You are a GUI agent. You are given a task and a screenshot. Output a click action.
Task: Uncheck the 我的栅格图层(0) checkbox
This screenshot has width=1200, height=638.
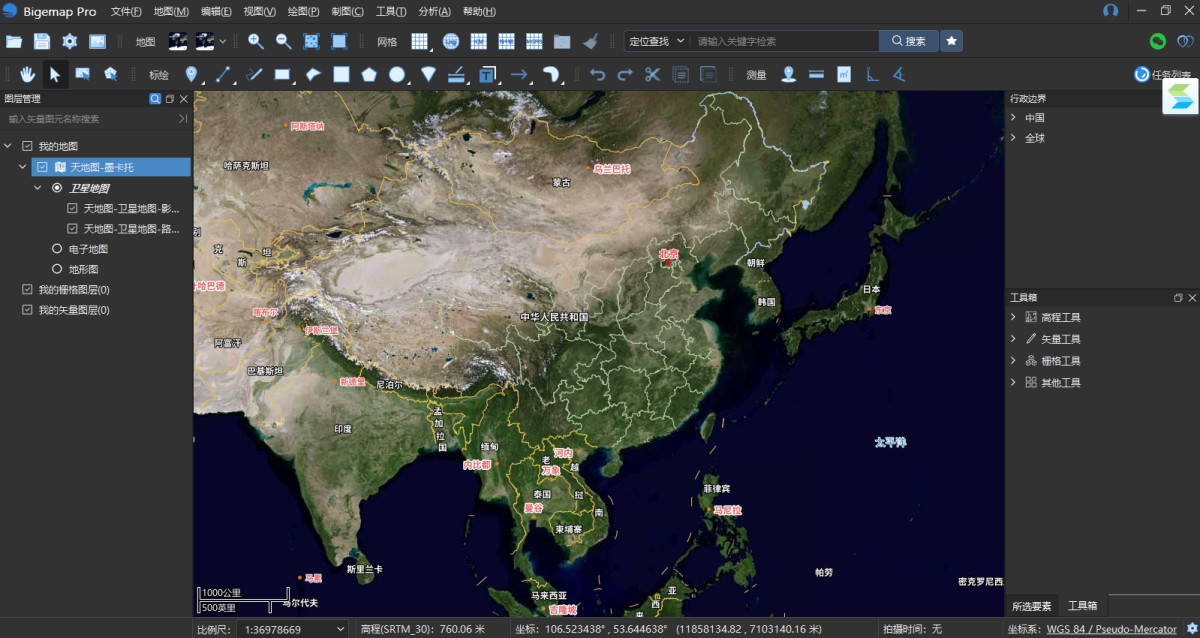coord(27,289)
